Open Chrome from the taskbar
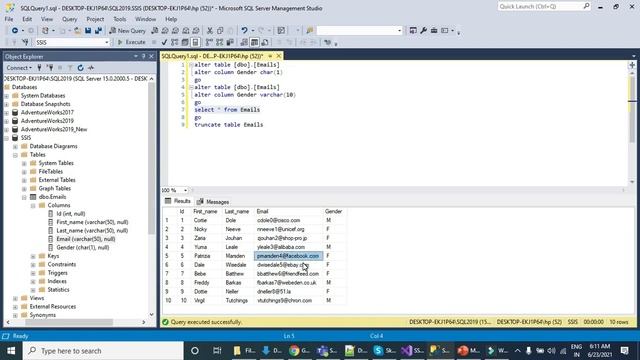640x360 pixels. (x=299, y=351)
